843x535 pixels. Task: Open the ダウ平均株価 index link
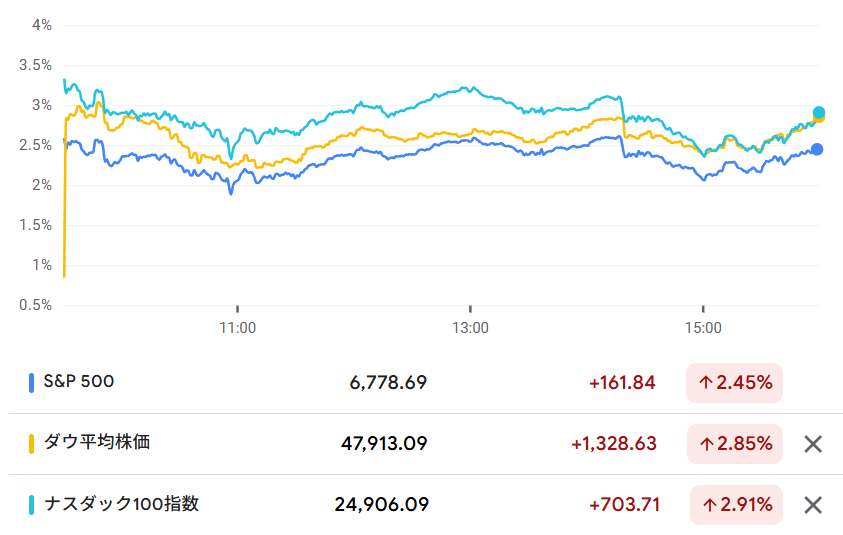click(x=97, y=442)
